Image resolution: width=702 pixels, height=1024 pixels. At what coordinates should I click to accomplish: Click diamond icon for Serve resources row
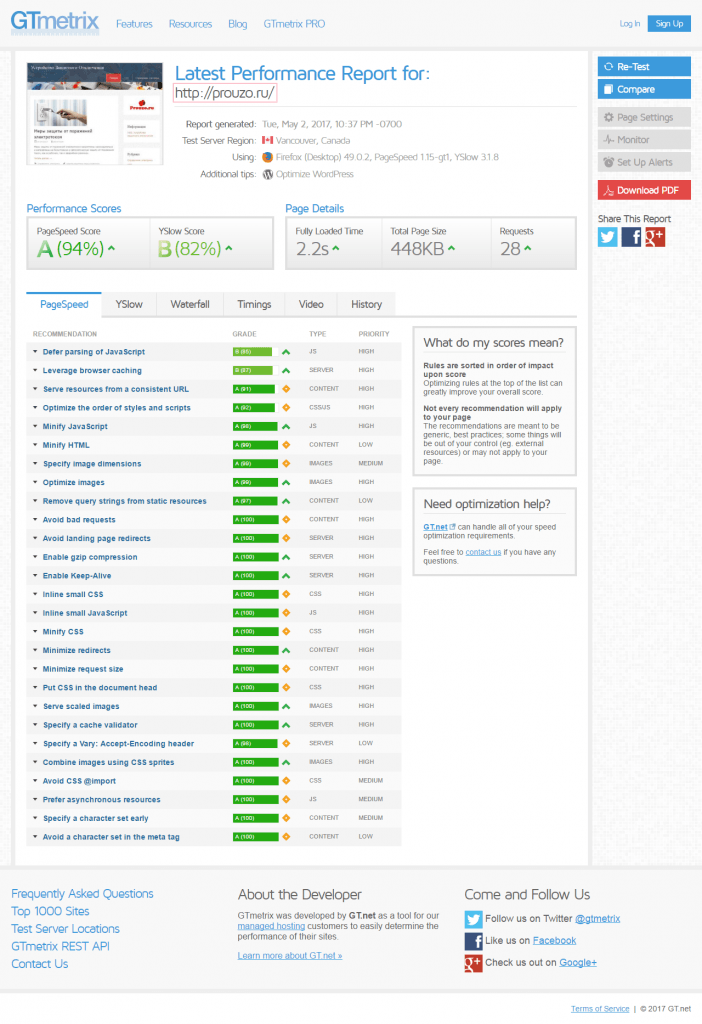click(286, 389)
